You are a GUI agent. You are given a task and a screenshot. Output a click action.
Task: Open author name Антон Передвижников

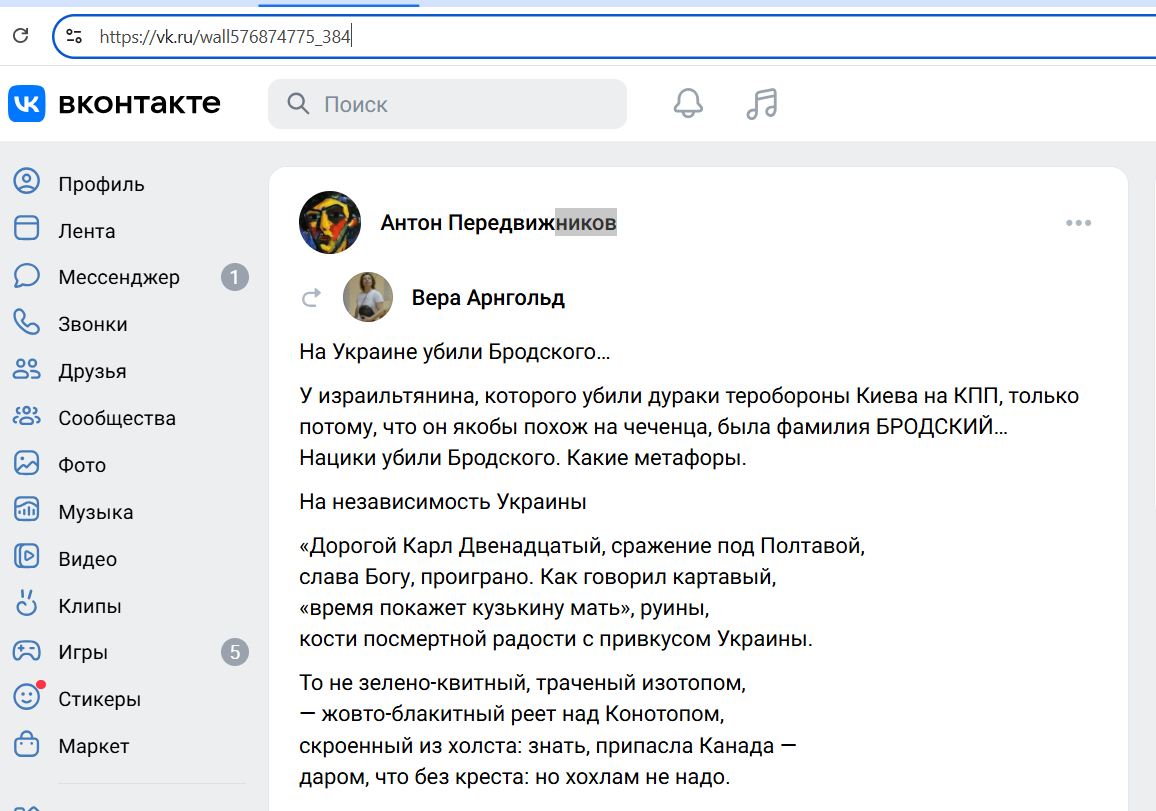[498, 223]
